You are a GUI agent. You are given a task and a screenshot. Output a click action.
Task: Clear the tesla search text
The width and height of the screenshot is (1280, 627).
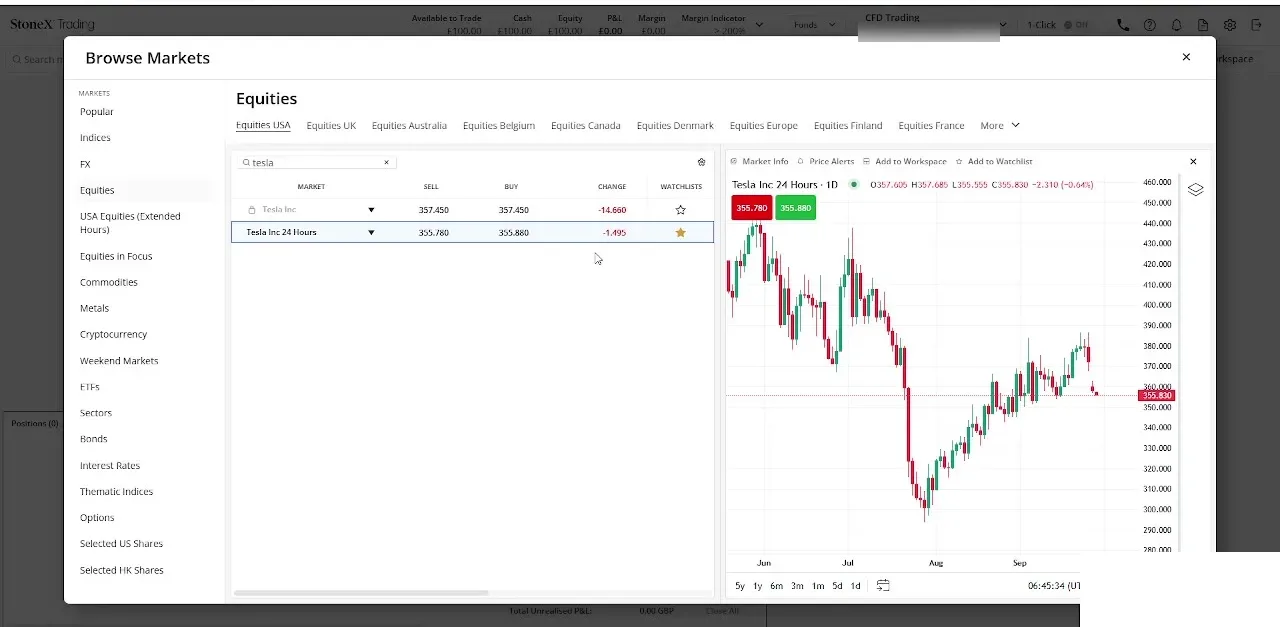click(386, 162)
